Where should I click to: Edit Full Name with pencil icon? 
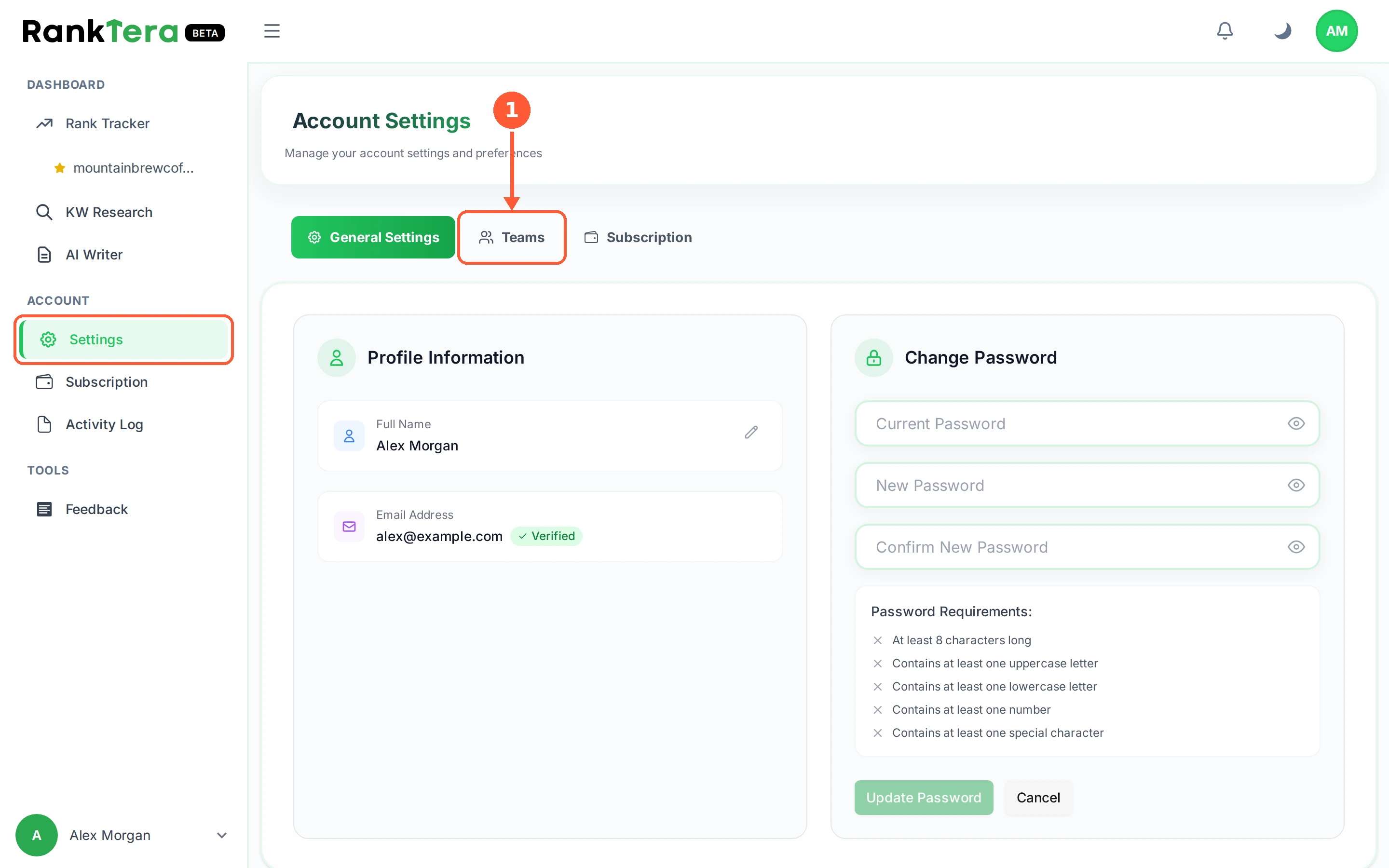click(751, 432)
